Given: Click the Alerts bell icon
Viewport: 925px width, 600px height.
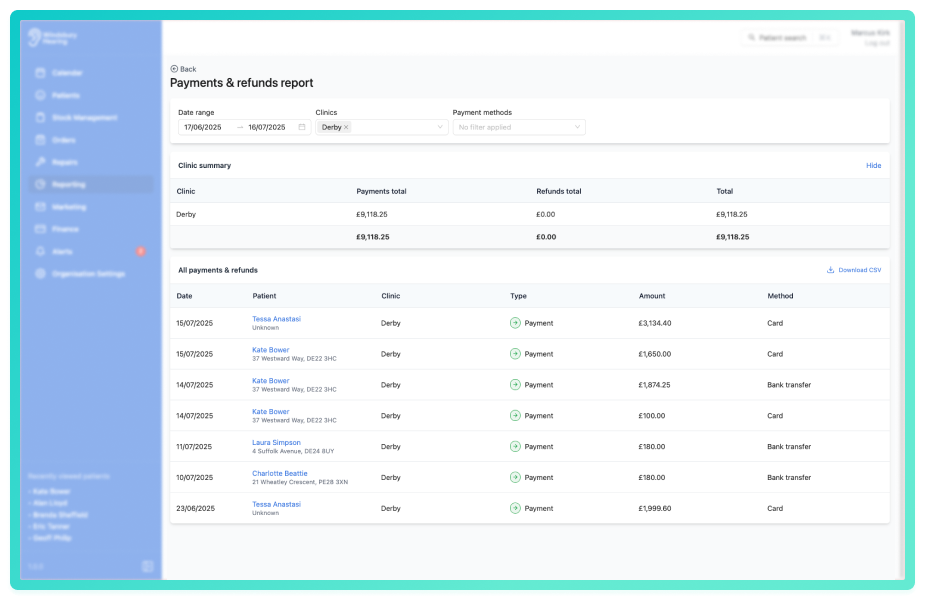Looking at the screenshot, I should (x=40, y=251).
